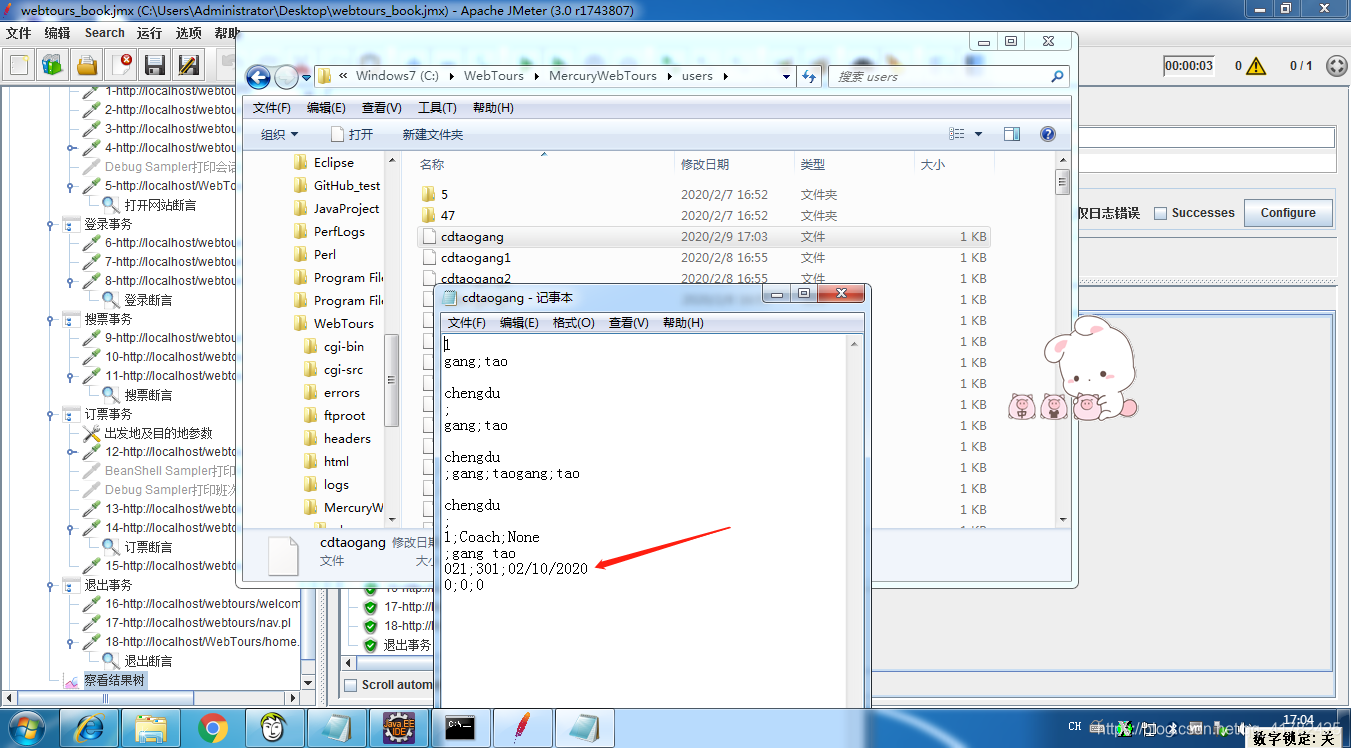Image resolution: width=1351 pixels, height=748 pixels.
Task: Collapse the 登录事务 tree node
Action: coord(50,225)
